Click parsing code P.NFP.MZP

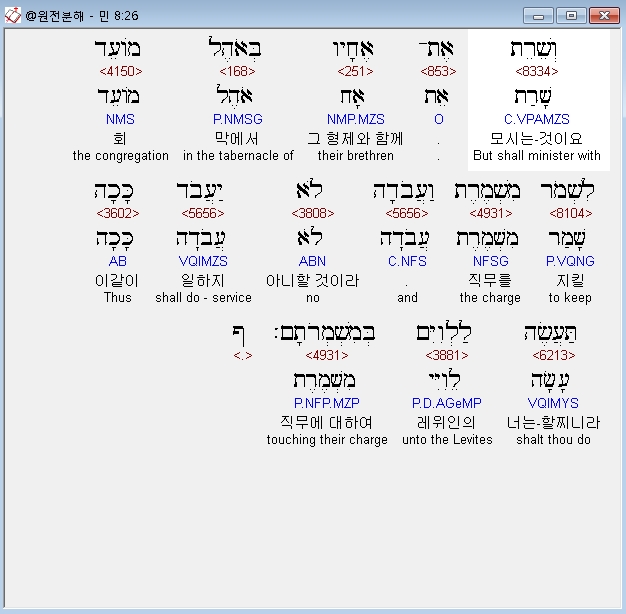[327, 403]
